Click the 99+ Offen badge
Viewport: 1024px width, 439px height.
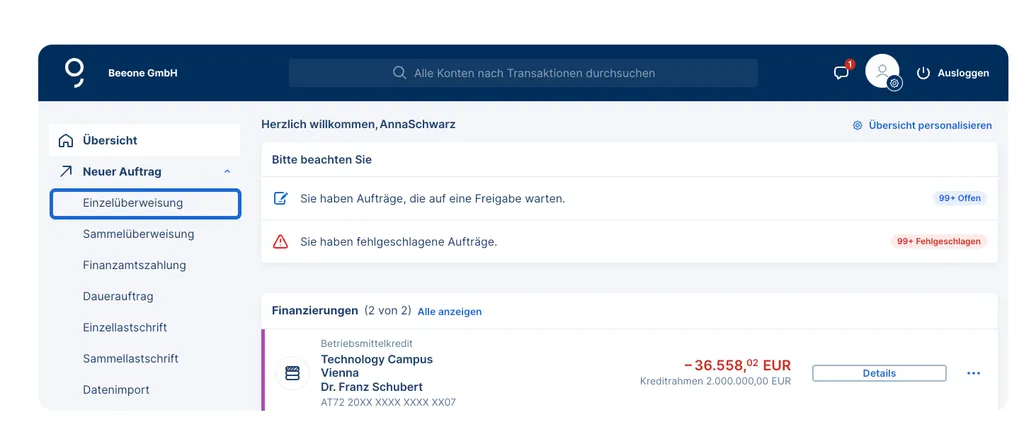959,198
